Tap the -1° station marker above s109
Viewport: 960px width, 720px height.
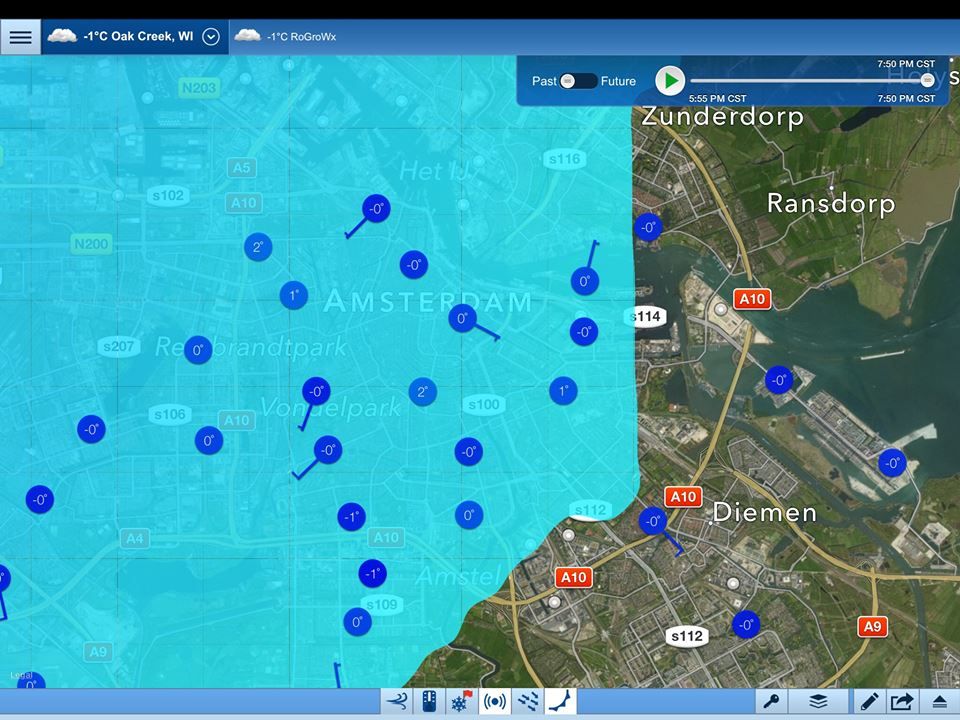click(372, 574)
